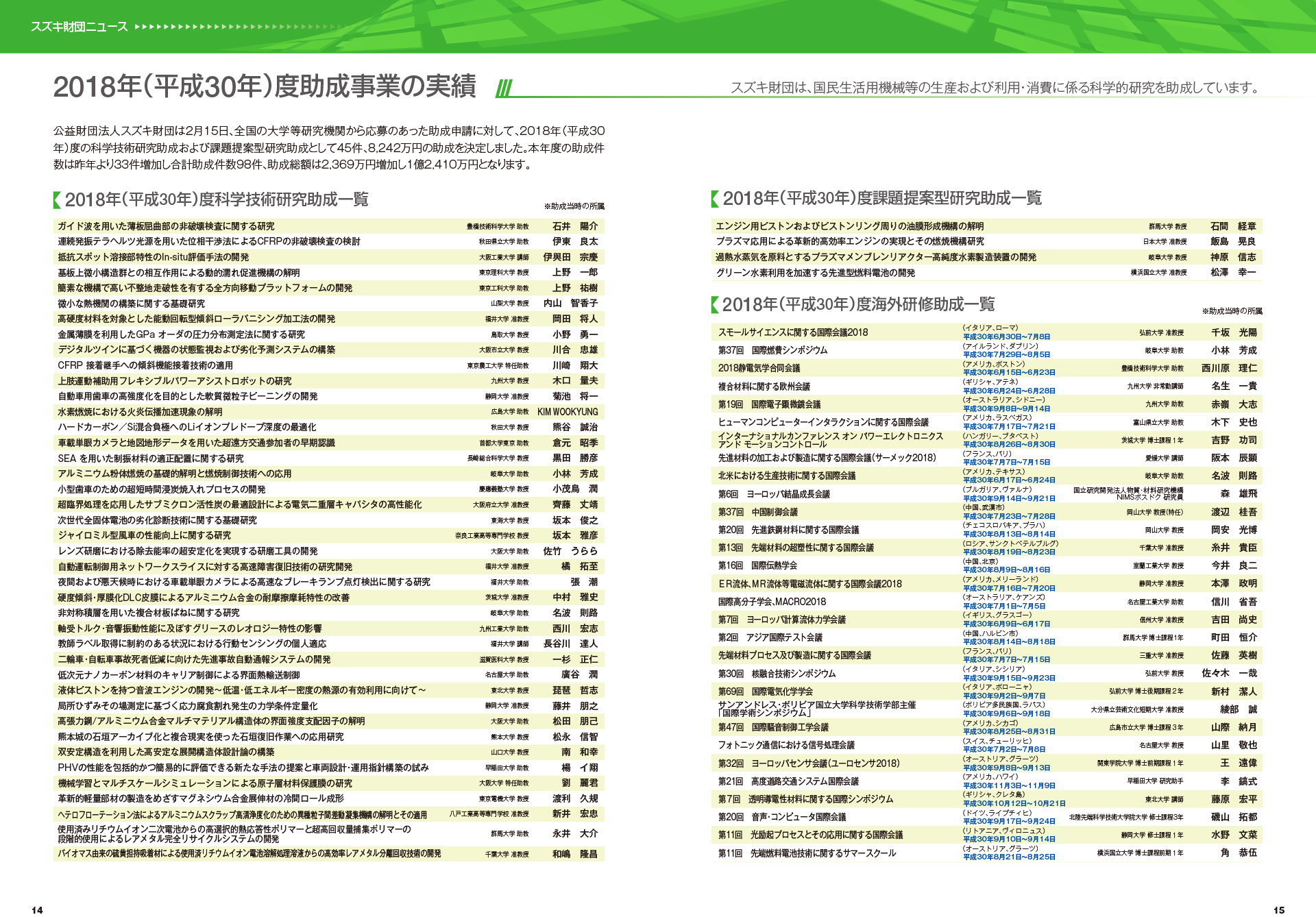The height and width of the screenshot is (917, 1316).
Task: Click the main title 2018年(平成30年)度助成事業の実績
Action: pyautogui.click(x=265, y=87)
